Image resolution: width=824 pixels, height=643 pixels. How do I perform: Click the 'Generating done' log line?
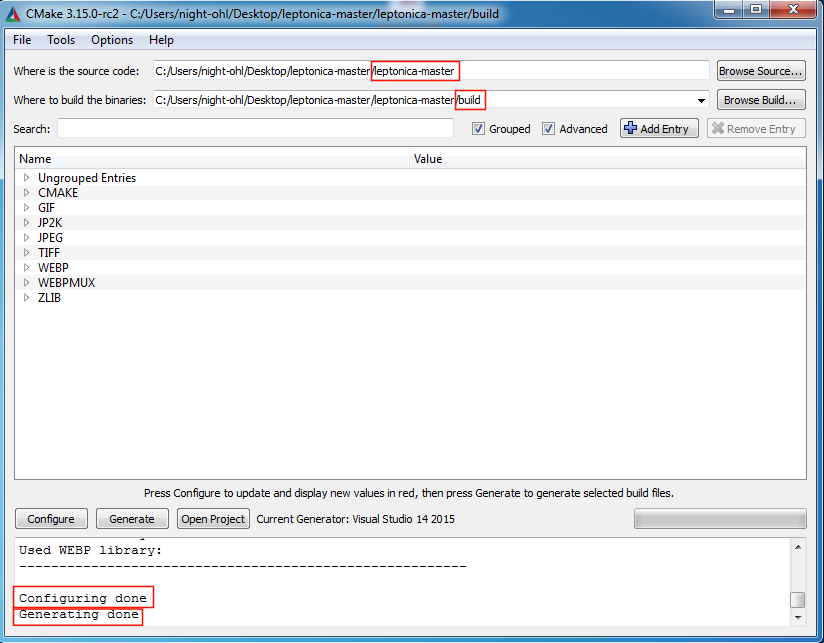point(79,614)
